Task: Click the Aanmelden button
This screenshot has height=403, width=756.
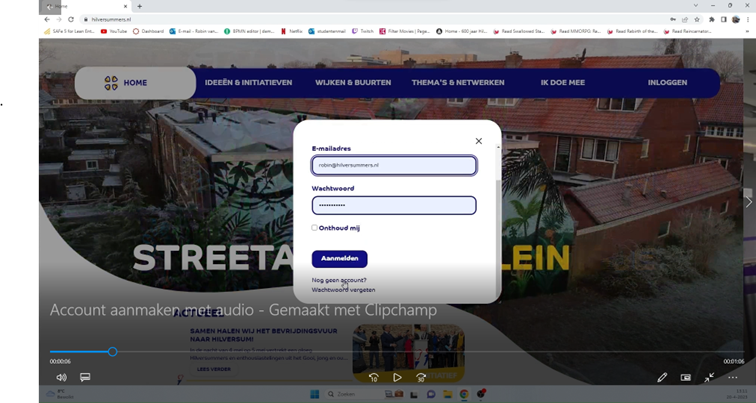Action: click(x=339, y=259)
